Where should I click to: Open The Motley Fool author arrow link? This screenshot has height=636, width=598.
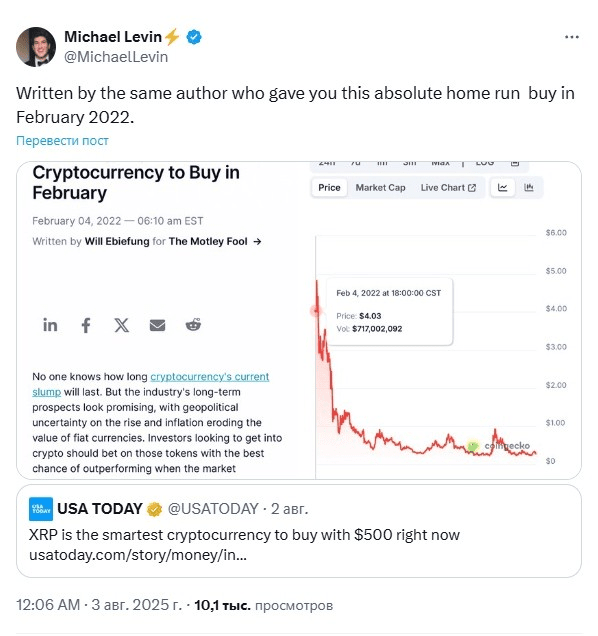[257, 241]
